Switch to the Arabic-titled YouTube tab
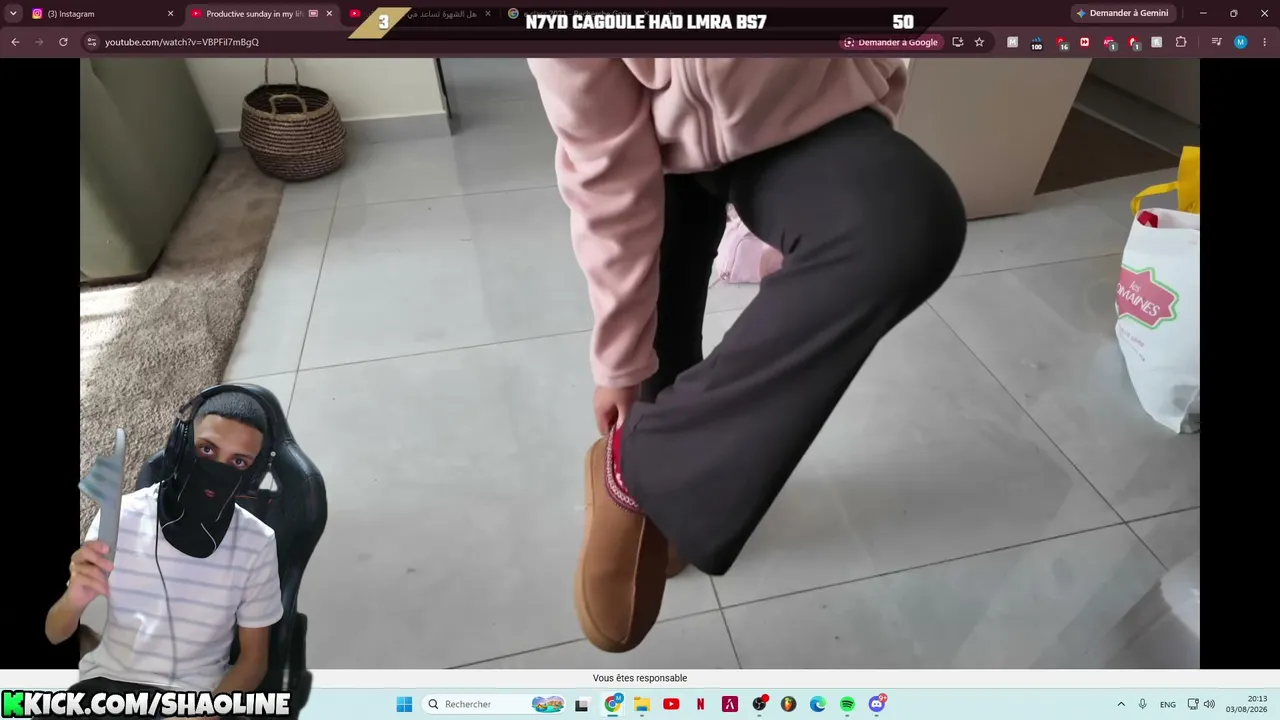The height and width of the screenshot is (720, 1280). 420,14
